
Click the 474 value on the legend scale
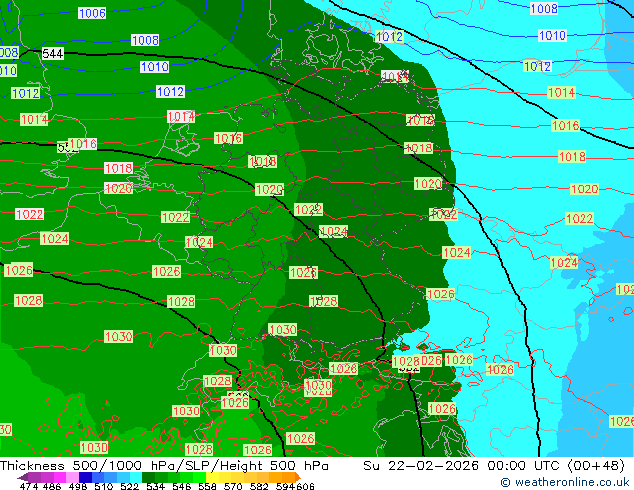coord(29,486)
